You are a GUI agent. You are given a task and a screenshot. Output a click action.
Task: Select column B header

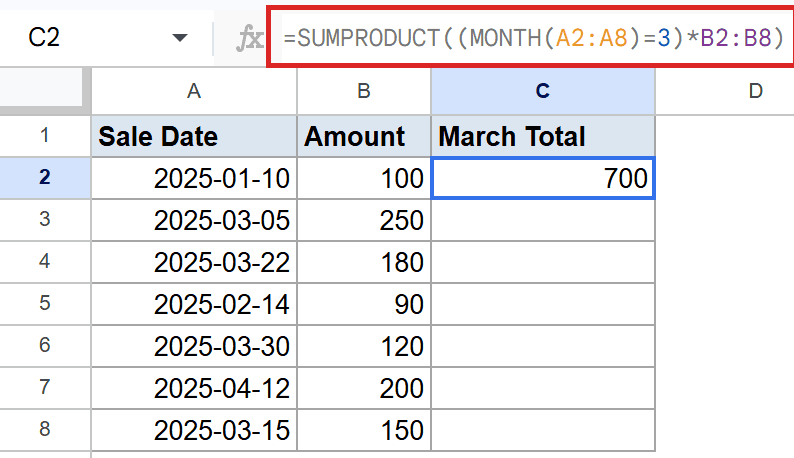364,91
